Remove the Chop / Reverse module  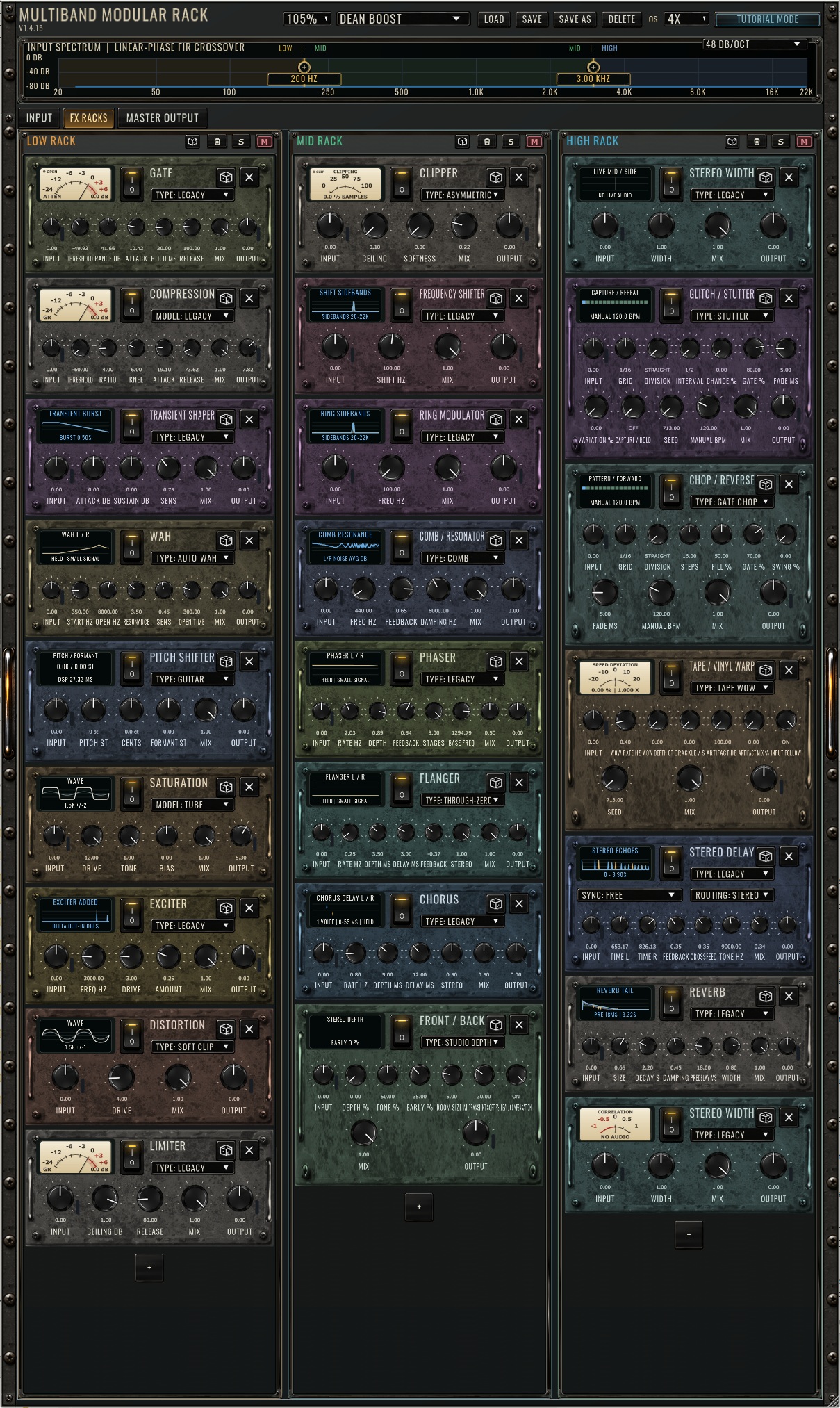coord(789,484)
